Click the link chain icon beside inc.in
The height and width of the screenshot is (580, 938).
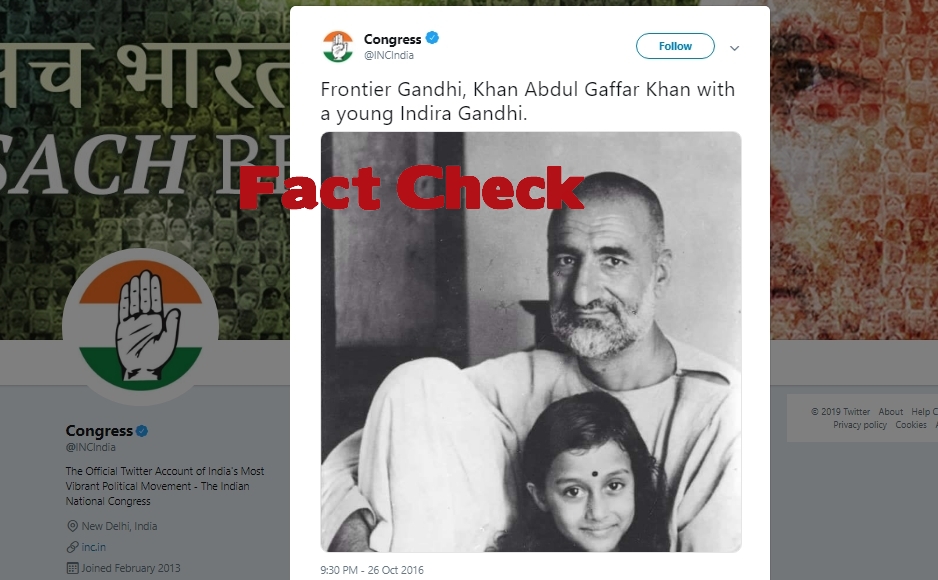pos(72,547)
